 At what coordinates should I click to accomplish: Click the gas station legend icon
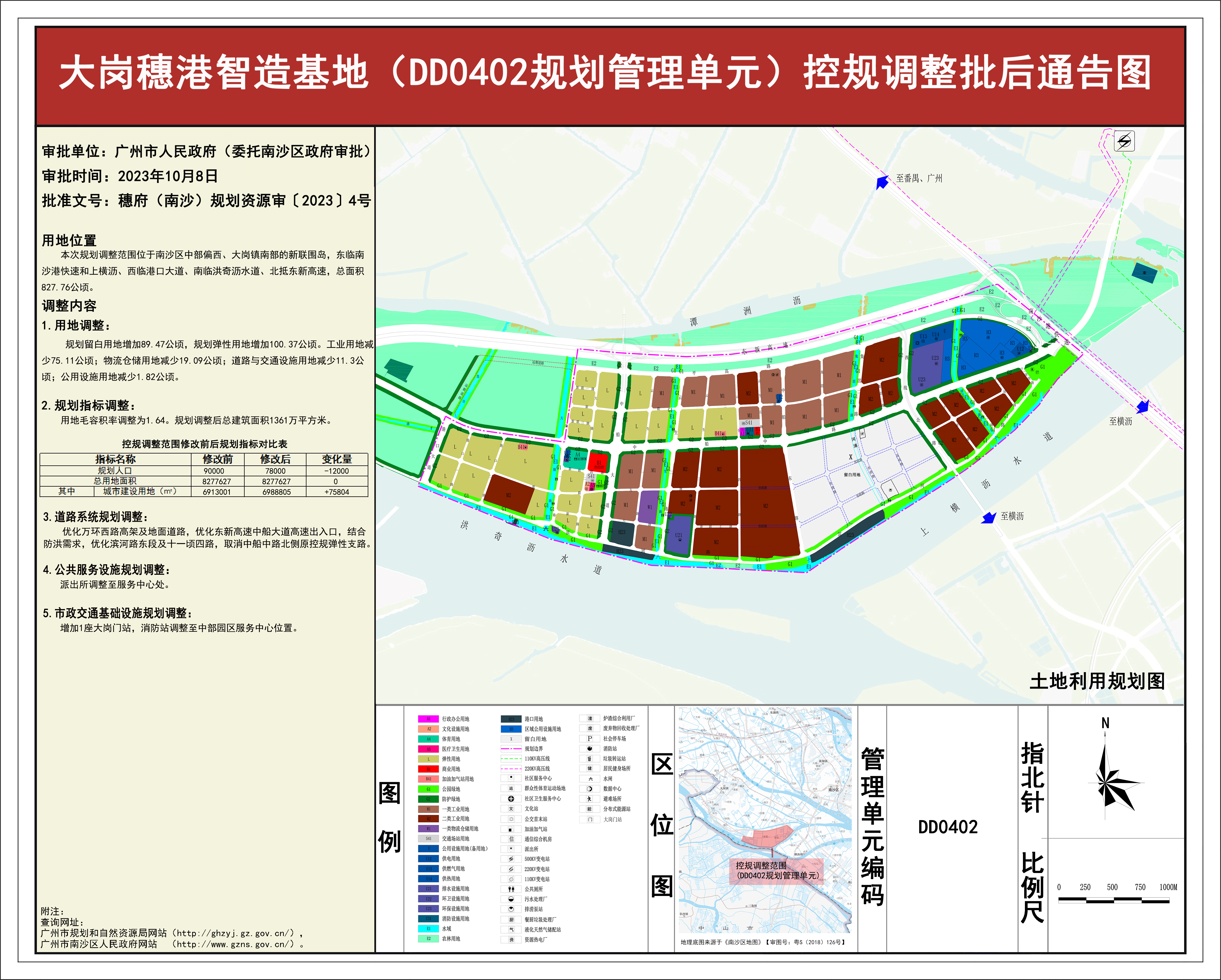[x=511, y=829]
